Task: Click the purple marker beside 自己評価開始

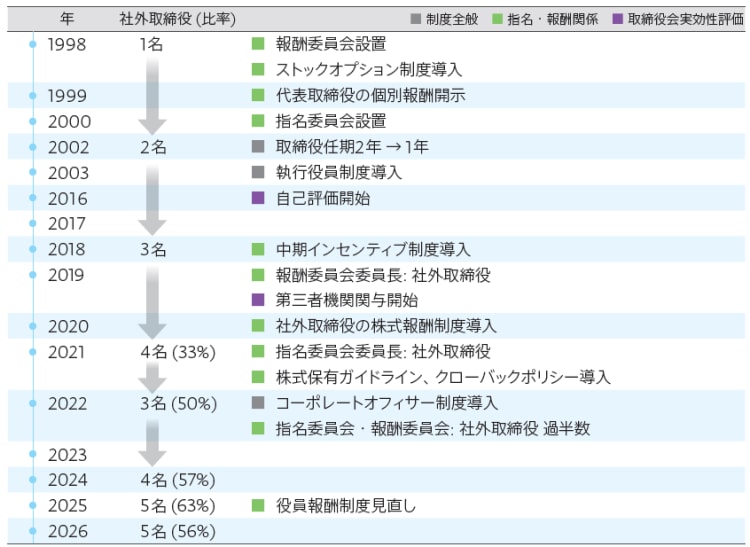Action: point(258,198)
